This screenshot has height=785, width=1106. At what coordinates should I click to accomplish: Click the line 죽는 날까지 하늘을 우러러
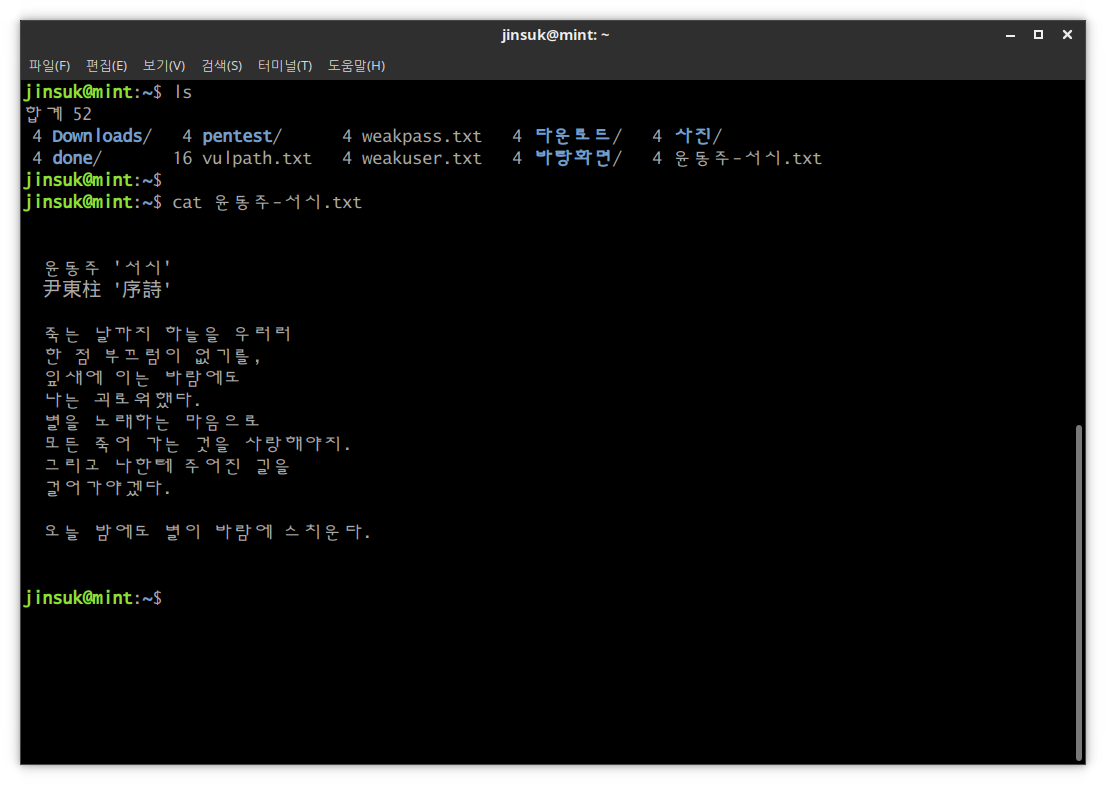[x=168, y=334]
